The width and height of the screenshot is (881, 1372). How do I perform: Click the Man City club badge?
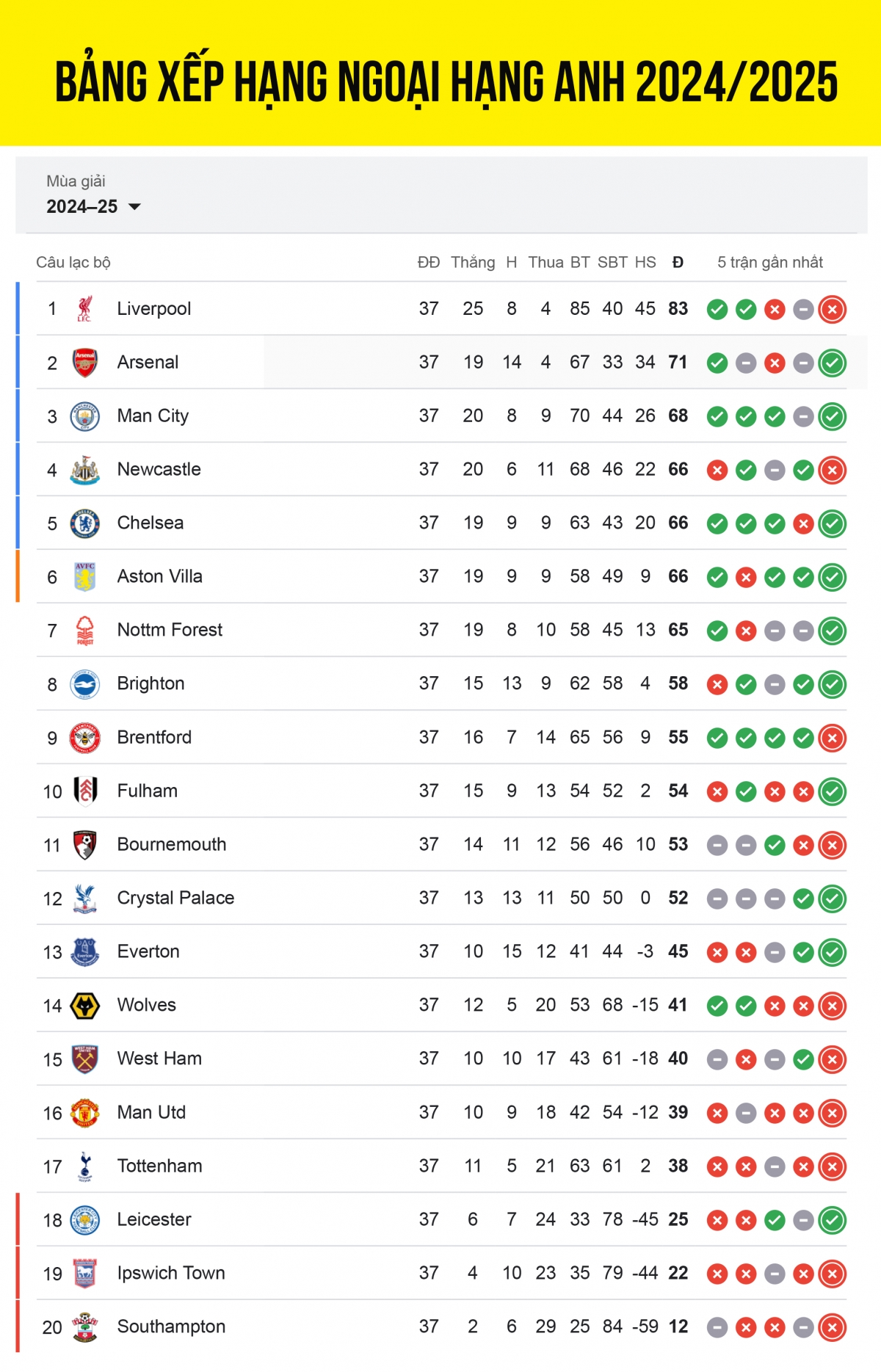85,416
